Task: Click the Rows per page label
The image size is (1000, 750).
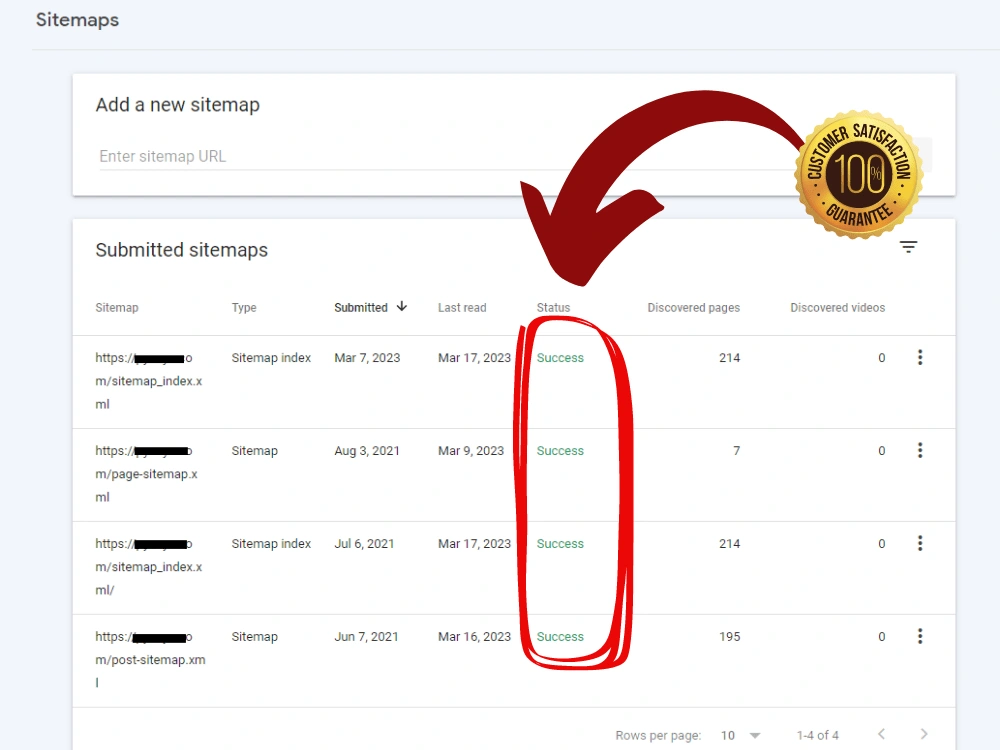Action: [658, 735]
